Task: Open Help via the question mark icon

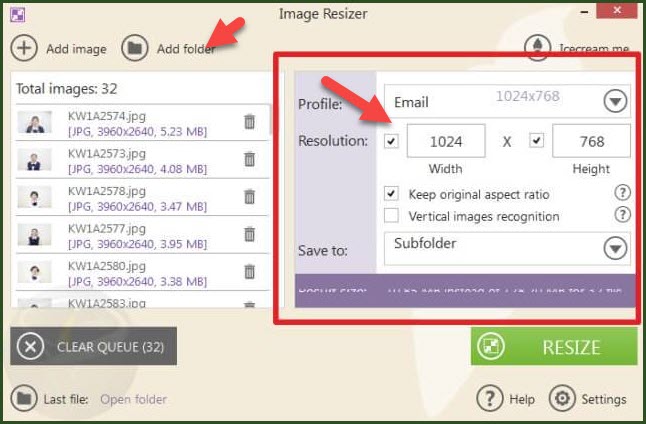Action: (x=488, y=399)
